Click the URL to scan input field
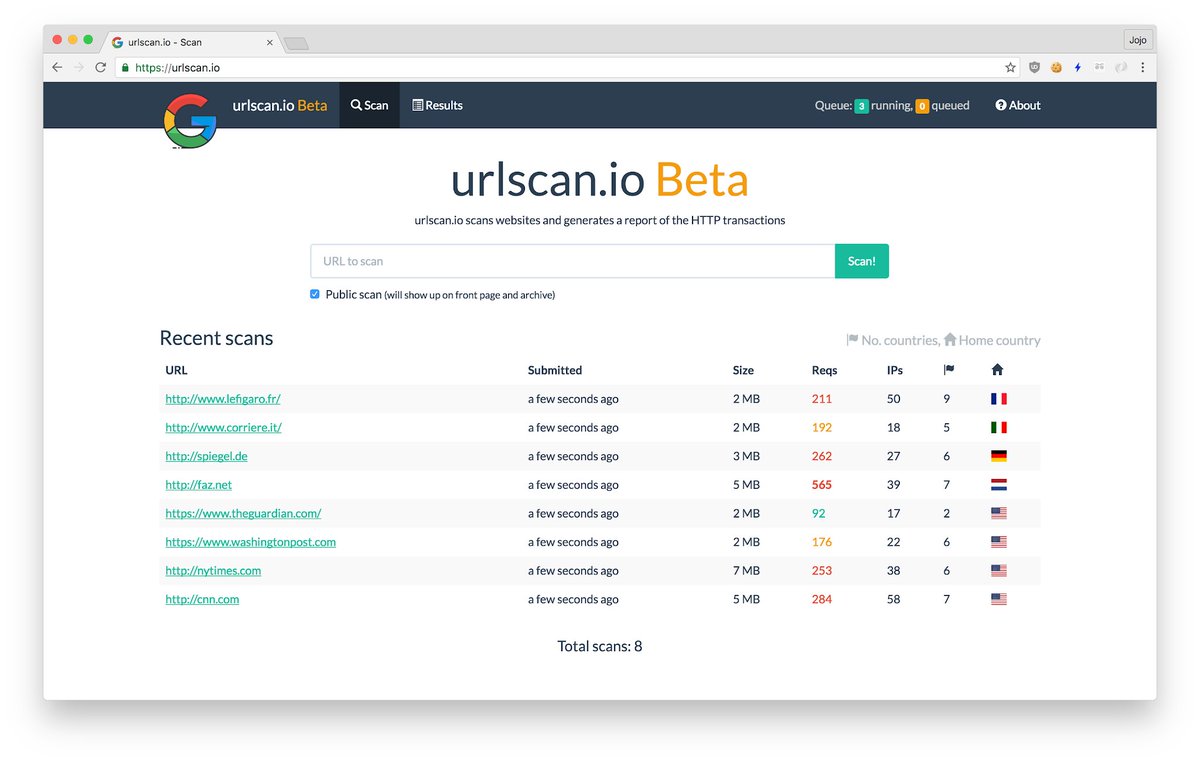 coord(570,260)
